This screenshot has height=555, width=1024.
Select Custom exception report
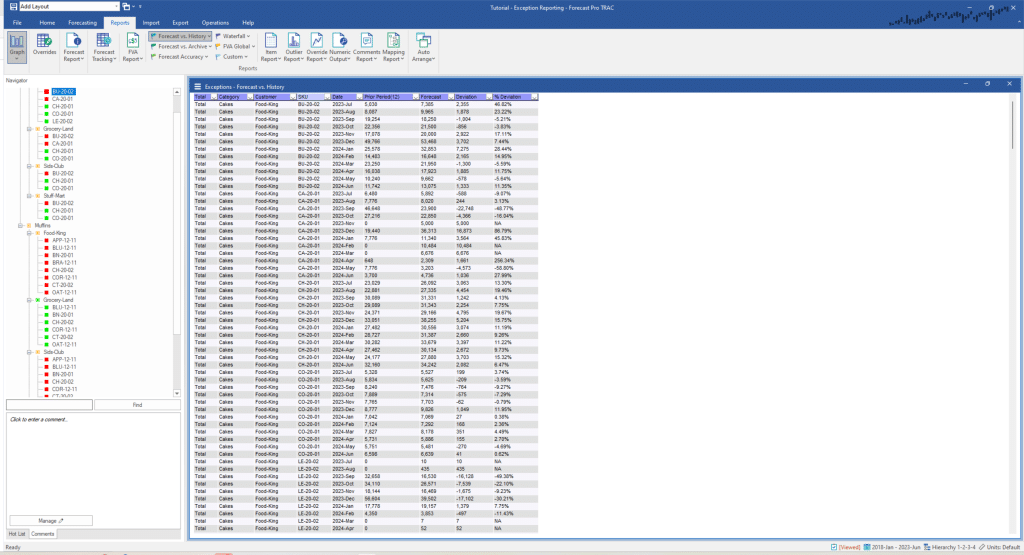232,57
